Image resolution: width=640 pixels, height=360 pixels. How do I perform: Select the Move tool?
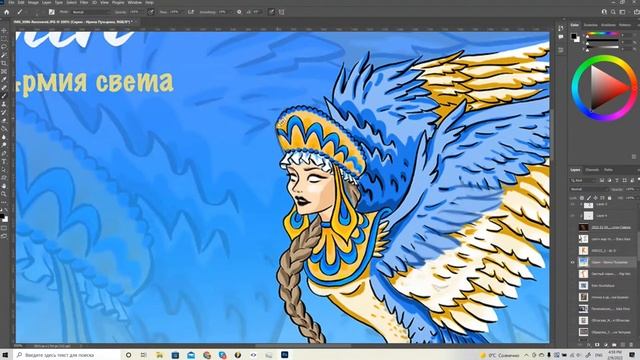(x=4, y=31)
